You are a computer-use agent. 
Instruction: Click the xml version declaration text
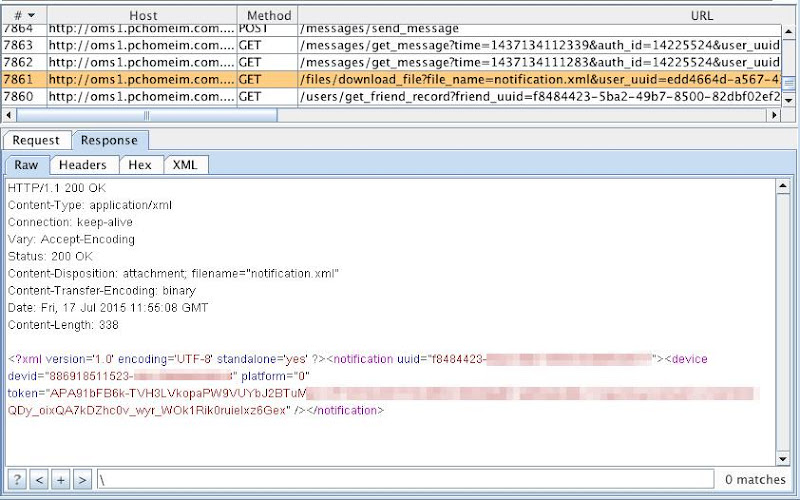coord(166,359)
